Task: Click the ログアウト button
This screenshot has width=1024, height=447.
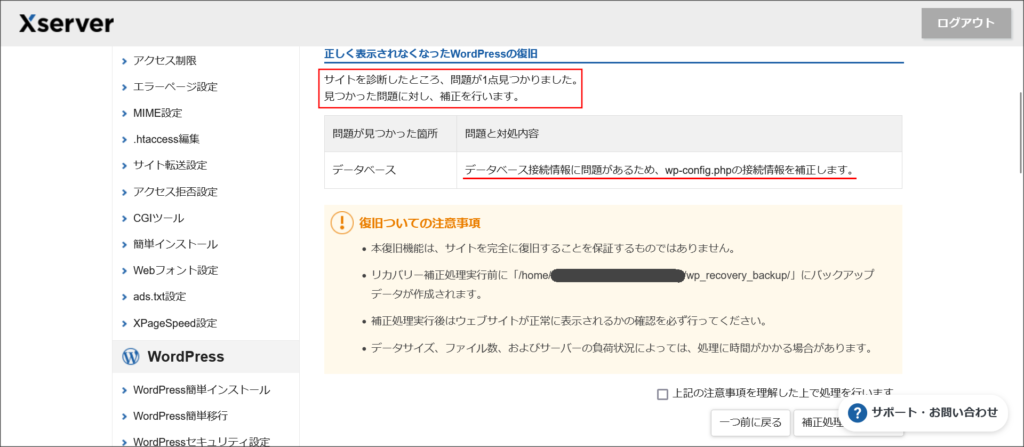Action: (966, 24)
